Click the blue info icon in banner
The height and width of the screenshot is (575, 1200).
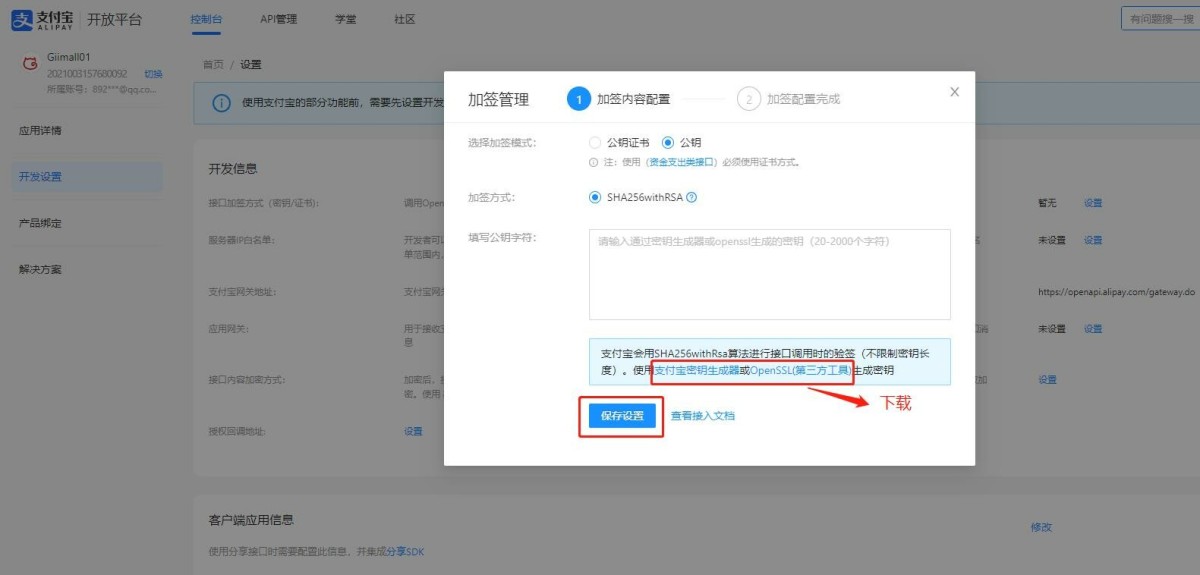coord(220,103)
